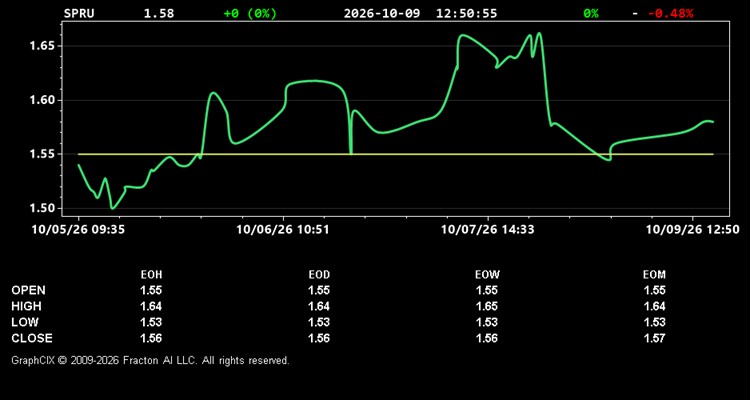The image size is (750, 400).
Task: Select the LOW row label
Action: 25,322
